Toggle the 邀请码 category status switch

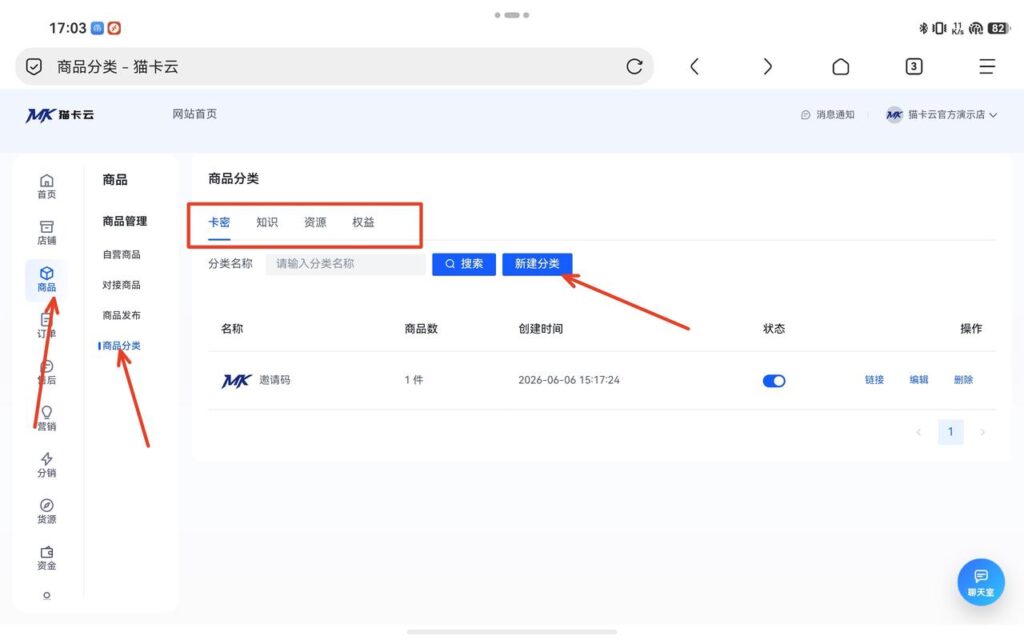[x=774, y=381]
